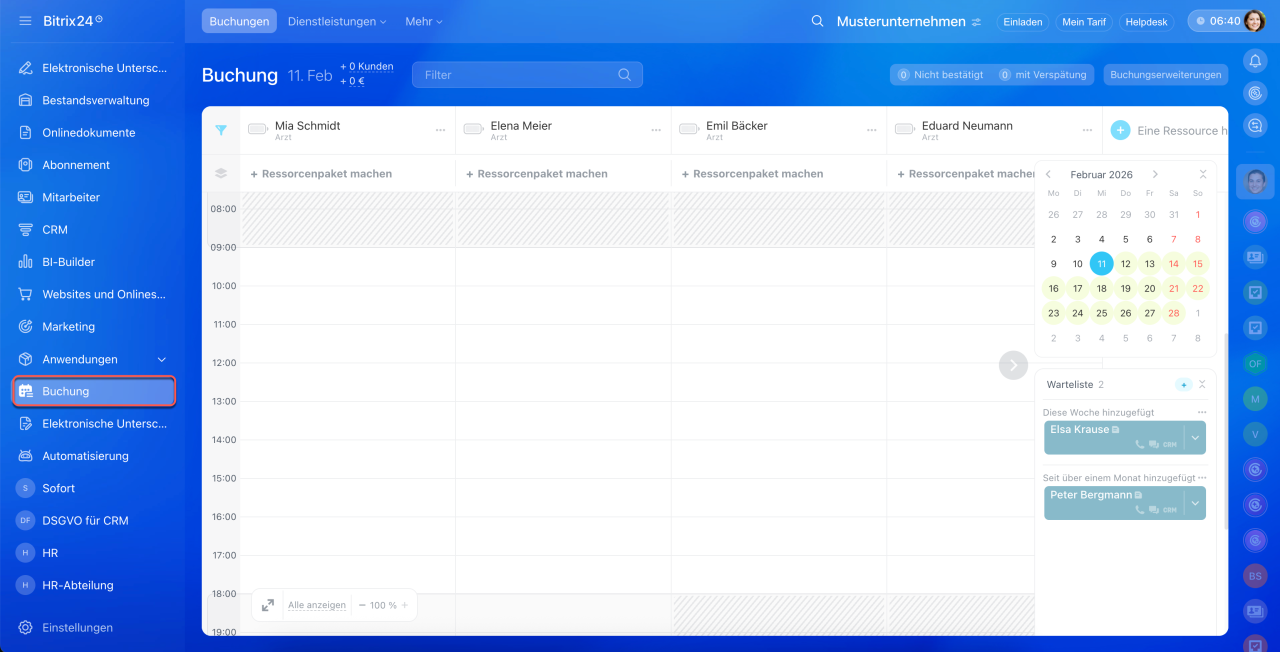1280x652 pixels.
Task: Click the 'Alle anzeigen' link
Action: click(x=317, y=605)
